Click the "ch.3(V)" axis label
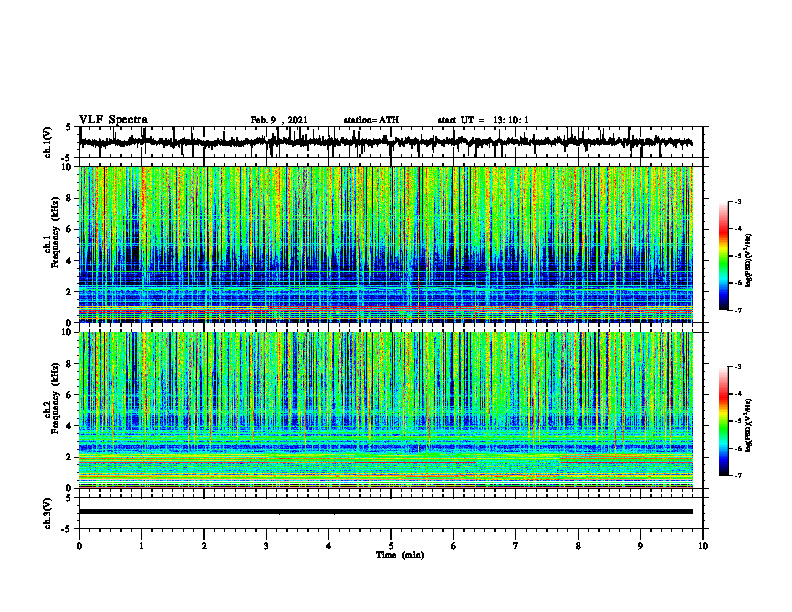This screenshot has width=792, height=612. tap(48, 514)
